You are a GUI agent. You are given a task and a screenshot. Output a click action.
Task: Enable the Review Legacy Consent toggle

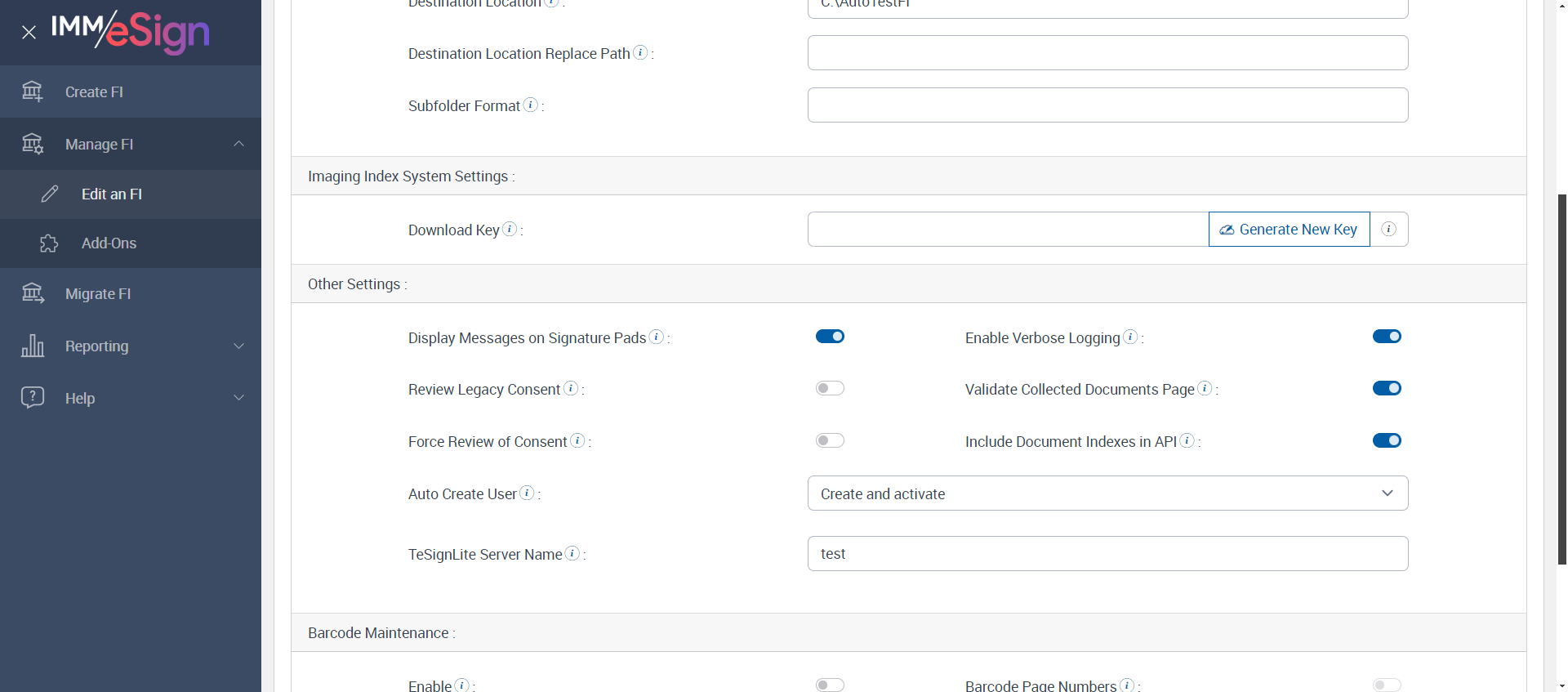[x=830, y=389]
